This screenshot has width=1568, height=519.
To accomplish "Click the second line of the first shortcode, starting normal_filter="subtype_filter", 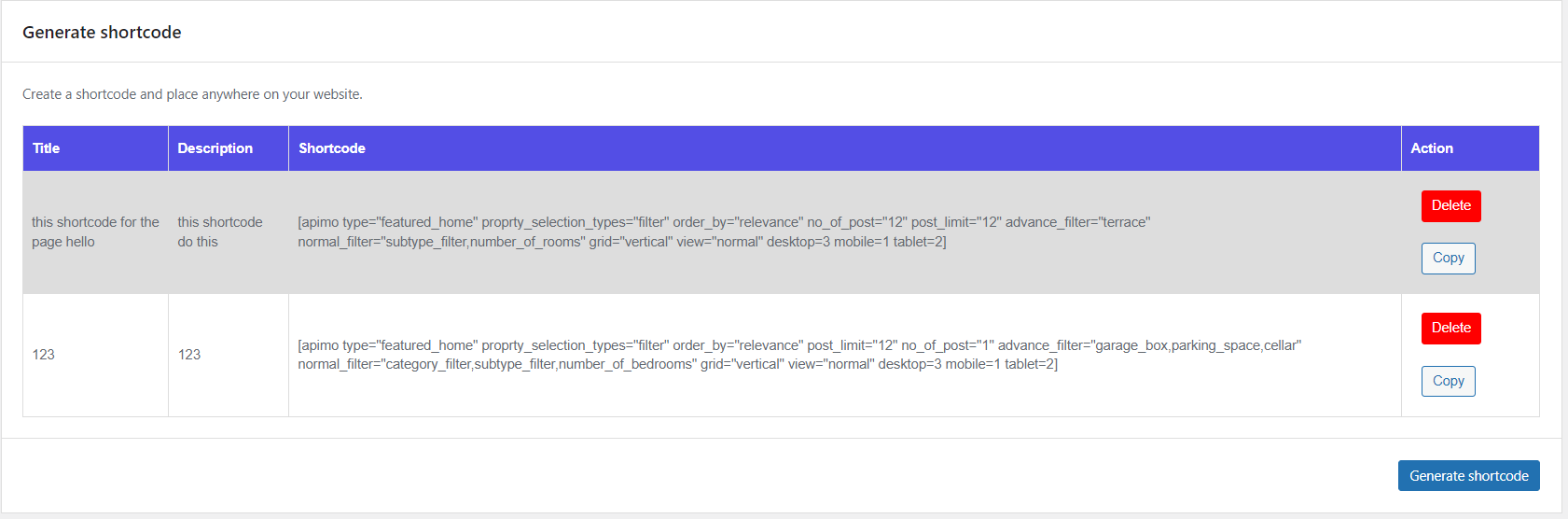I will pos(622,242).
